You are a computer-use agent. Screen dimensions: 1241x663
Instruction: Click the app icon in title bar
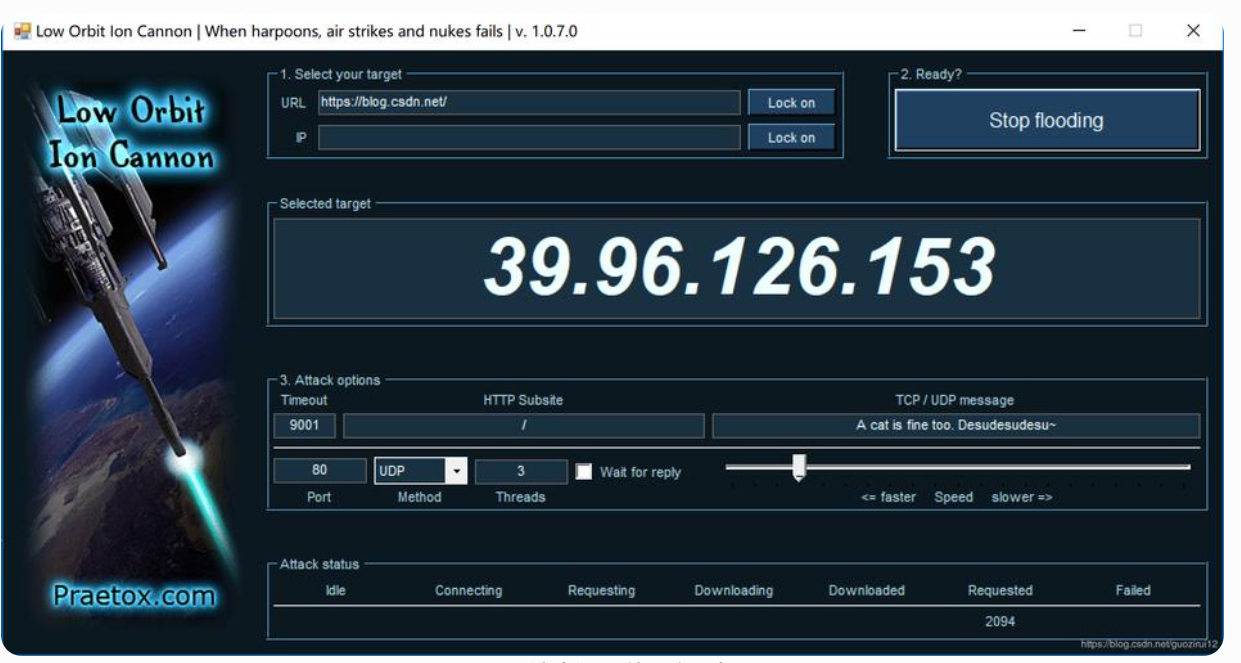(22, 31)
